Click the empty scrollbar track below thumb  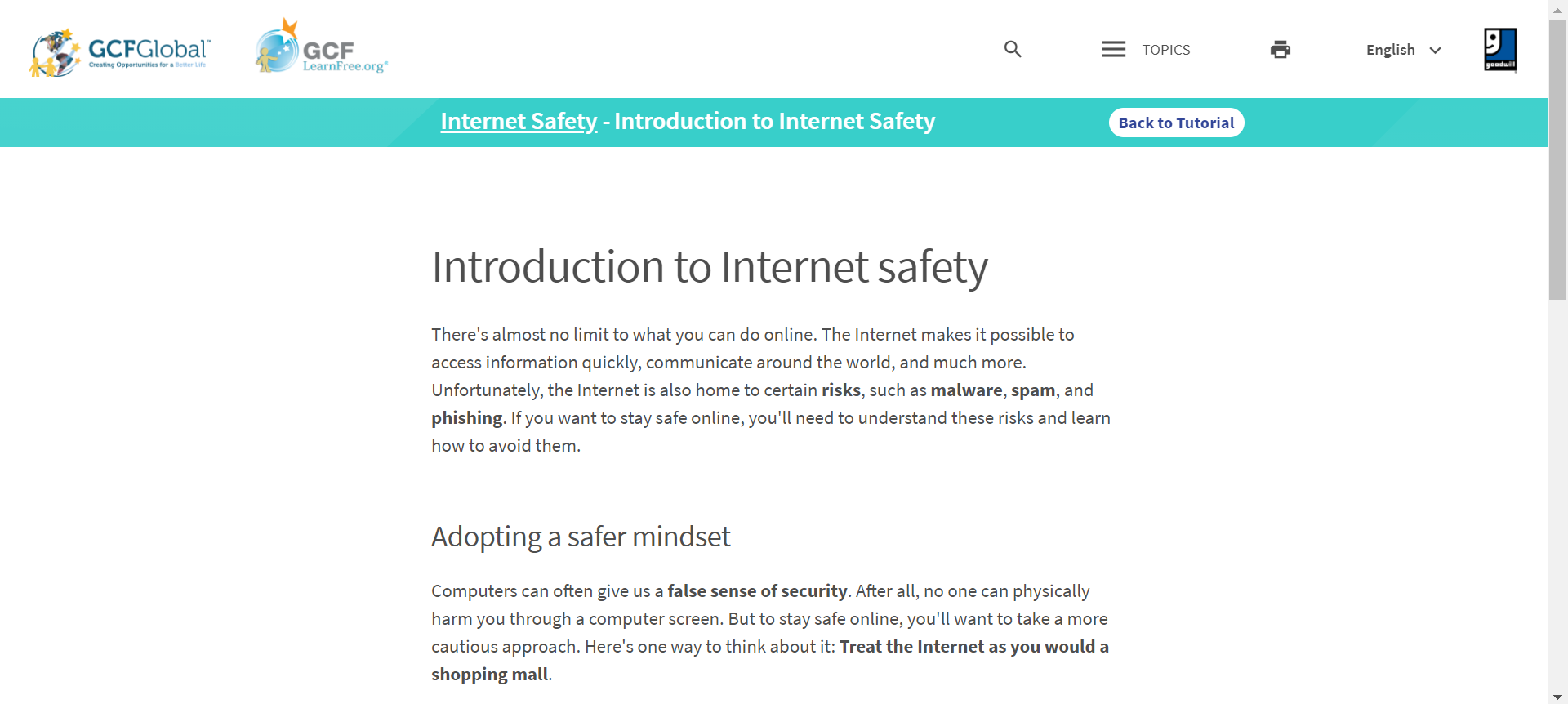[1557, 494]
